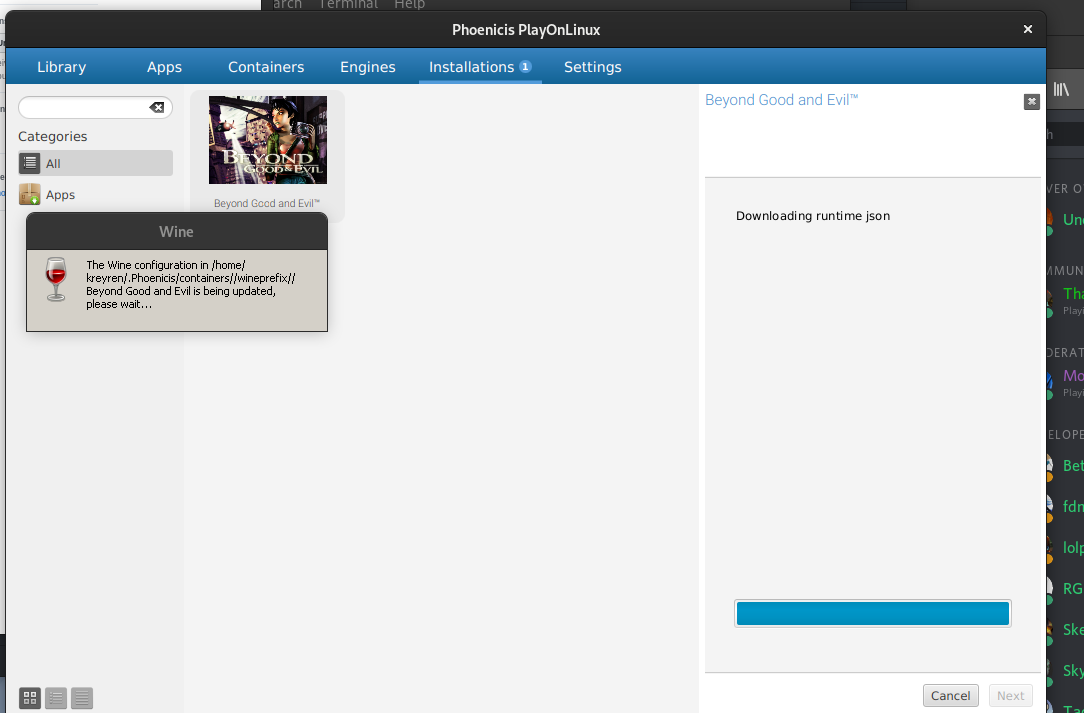Switch to icon grid view
This screenshot has width=1084, height=713.
tap(30, 698)
